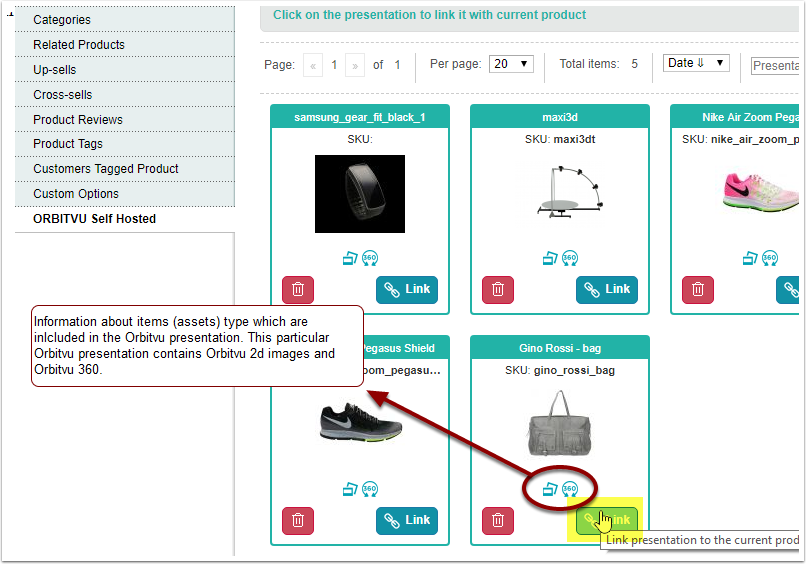The width and height of the screenshot is (806, 564).
Task: Select the ORBITVU Self Hosted tab
Action: pos(125,219)
